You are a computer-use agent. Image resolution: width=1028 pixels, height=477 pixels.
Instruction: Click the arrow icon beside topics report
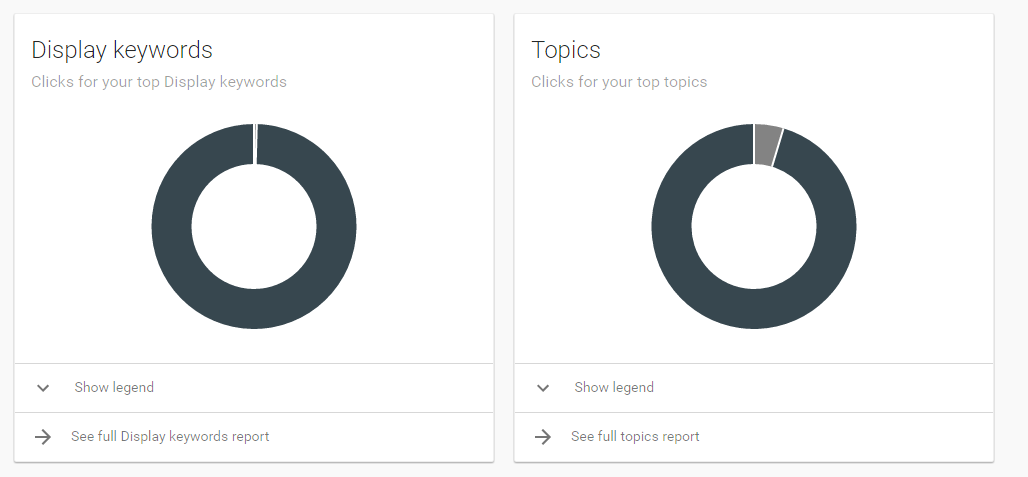(543, 437)
